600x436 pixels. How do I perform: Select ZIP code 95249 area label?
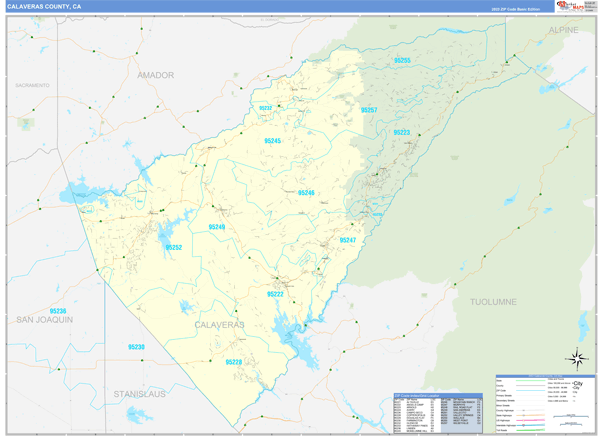click(x=217, y=227)
